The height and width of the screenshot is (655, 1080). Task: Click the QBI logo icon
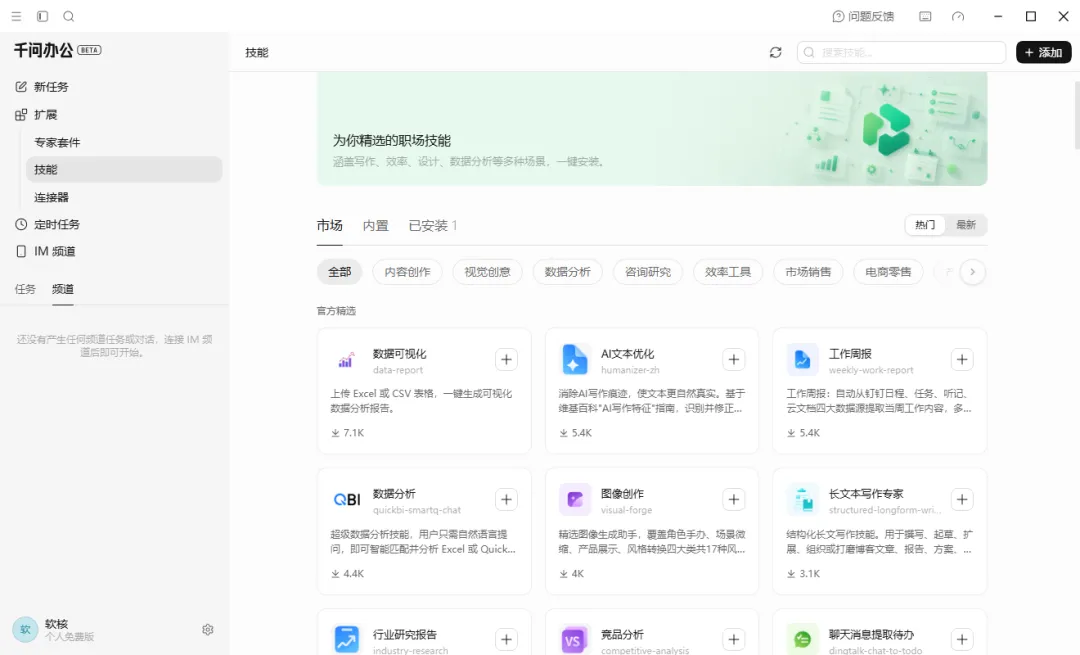point(346,500)
